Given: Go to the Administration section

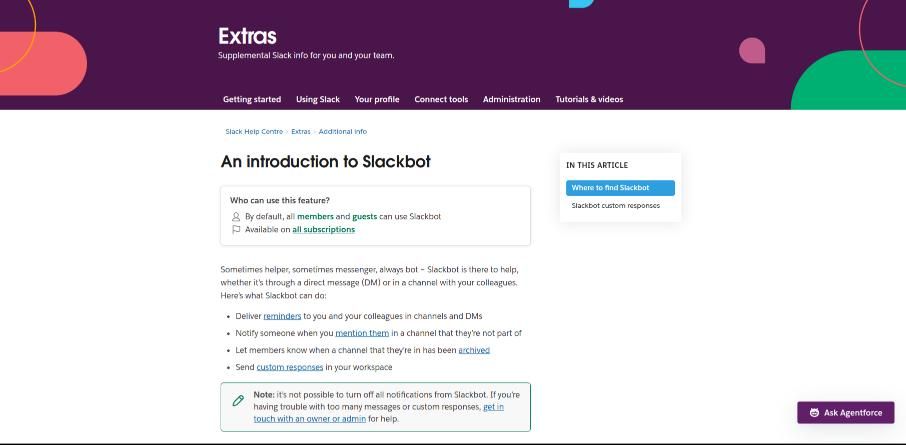Looking at the screenshot, I should point(511,99).
